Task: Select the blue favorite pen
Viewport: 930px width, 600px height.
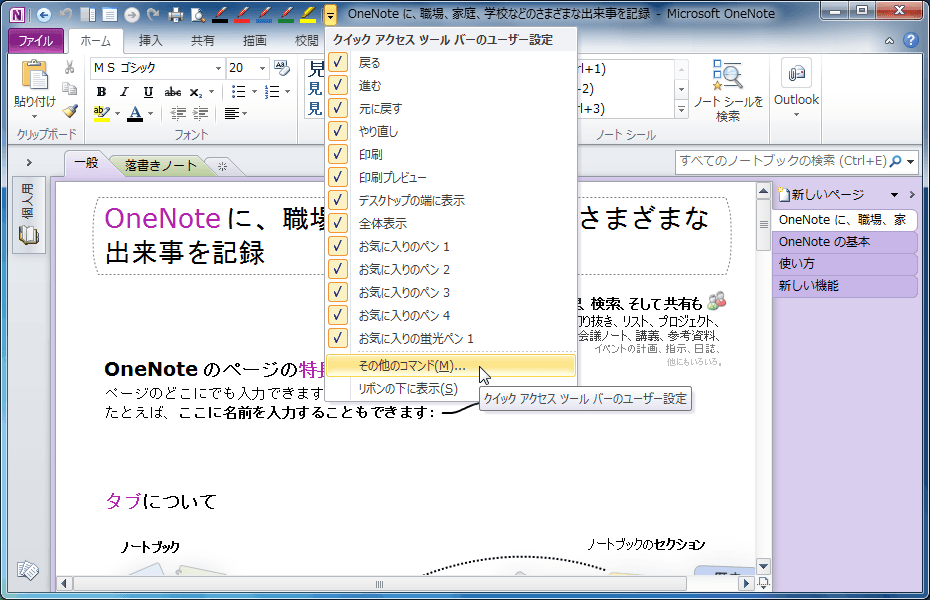Action: [x=264, y=14]
